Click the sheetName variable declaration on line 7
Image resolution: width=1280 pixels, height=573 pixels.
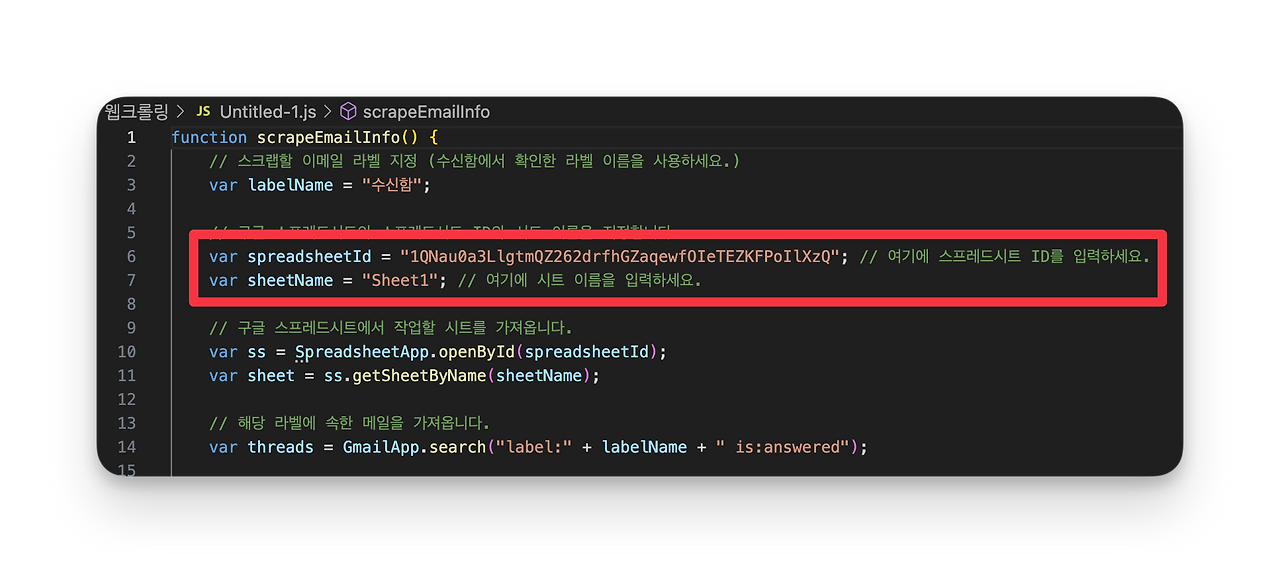290,280
